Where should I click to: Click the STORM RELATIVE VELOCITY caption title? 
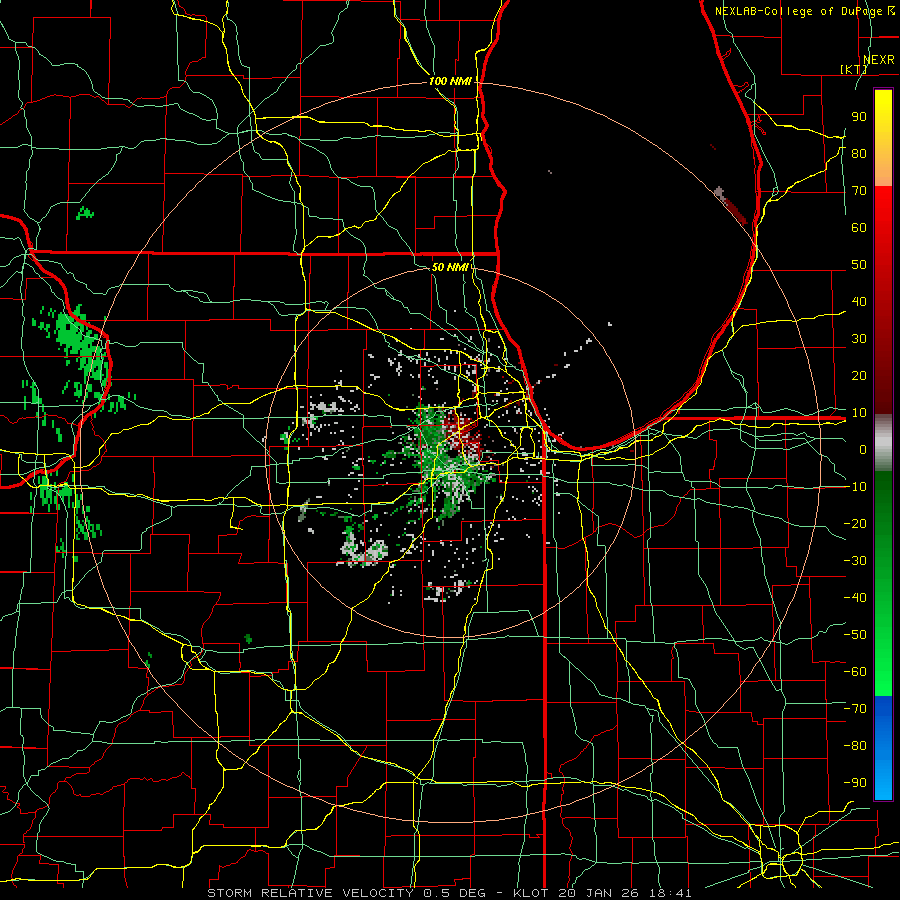[310, 893]
